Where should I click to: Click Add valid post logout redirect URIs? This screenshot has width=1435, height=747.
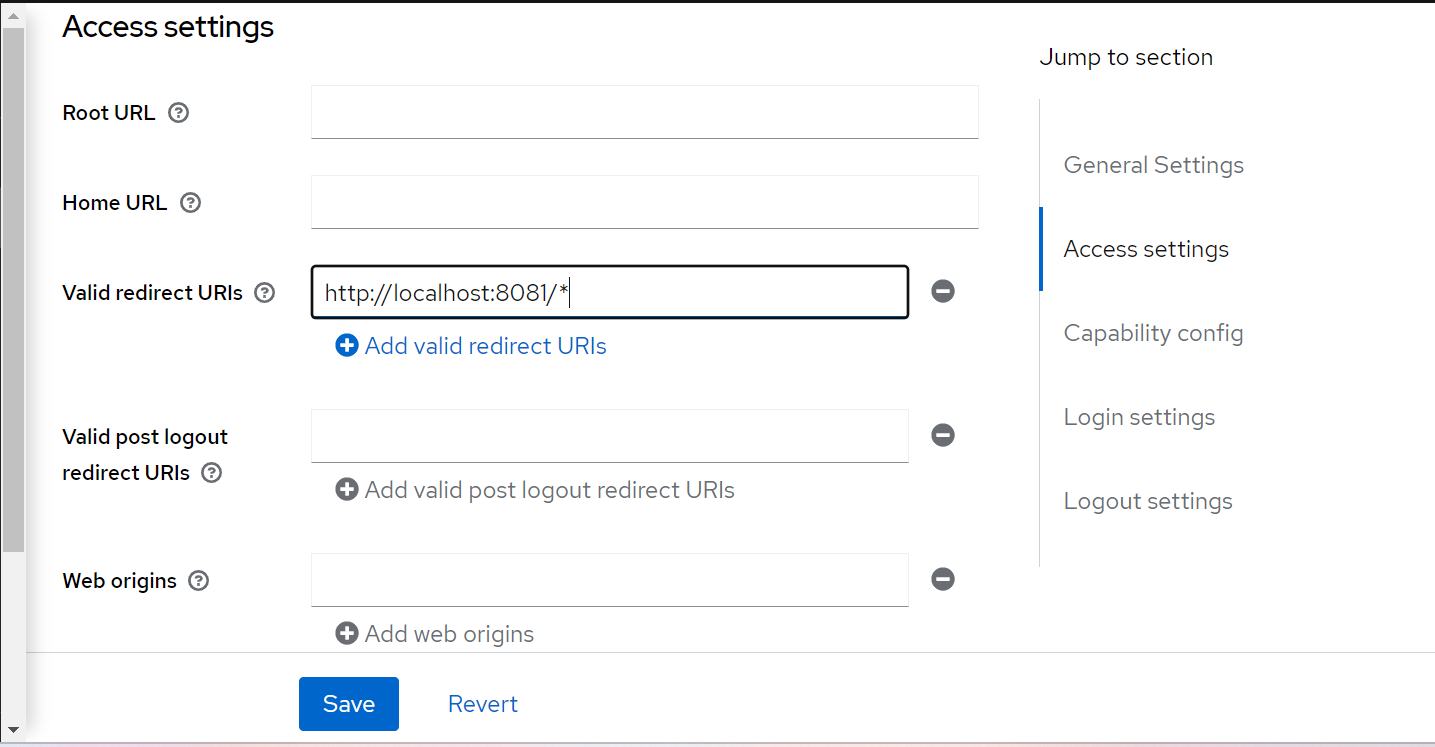535,490
